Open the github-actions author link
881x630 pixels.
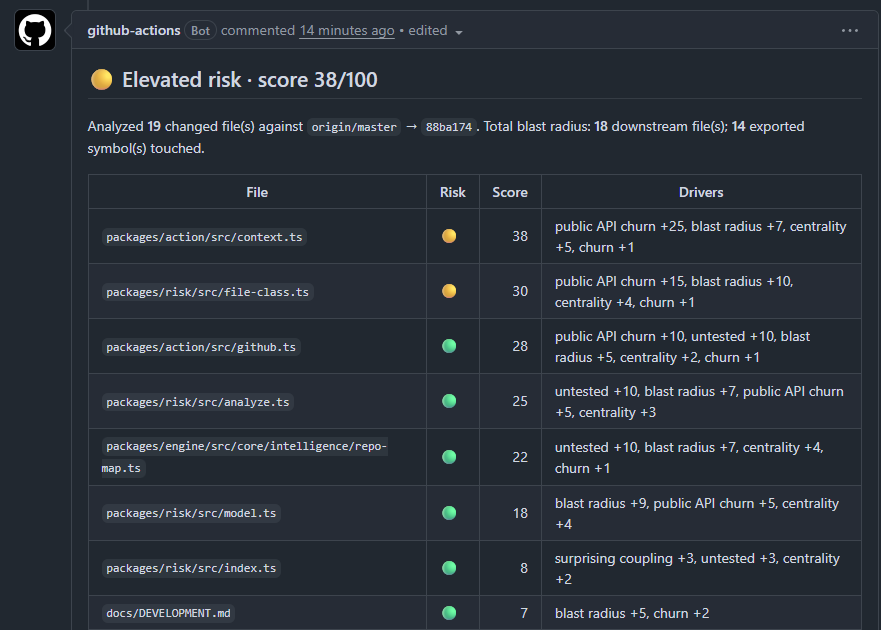tap(134, 30)
